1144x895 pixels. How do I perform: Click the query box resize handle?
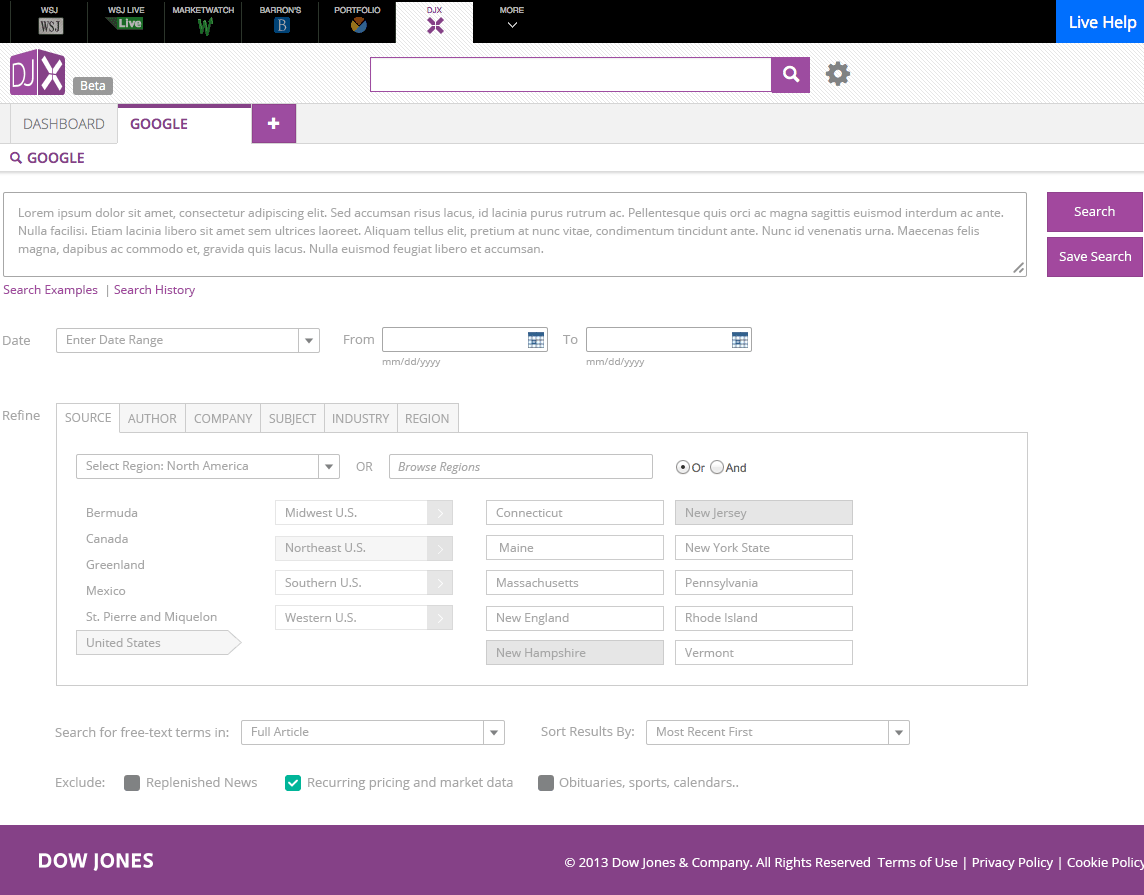tap(1019, 268)
